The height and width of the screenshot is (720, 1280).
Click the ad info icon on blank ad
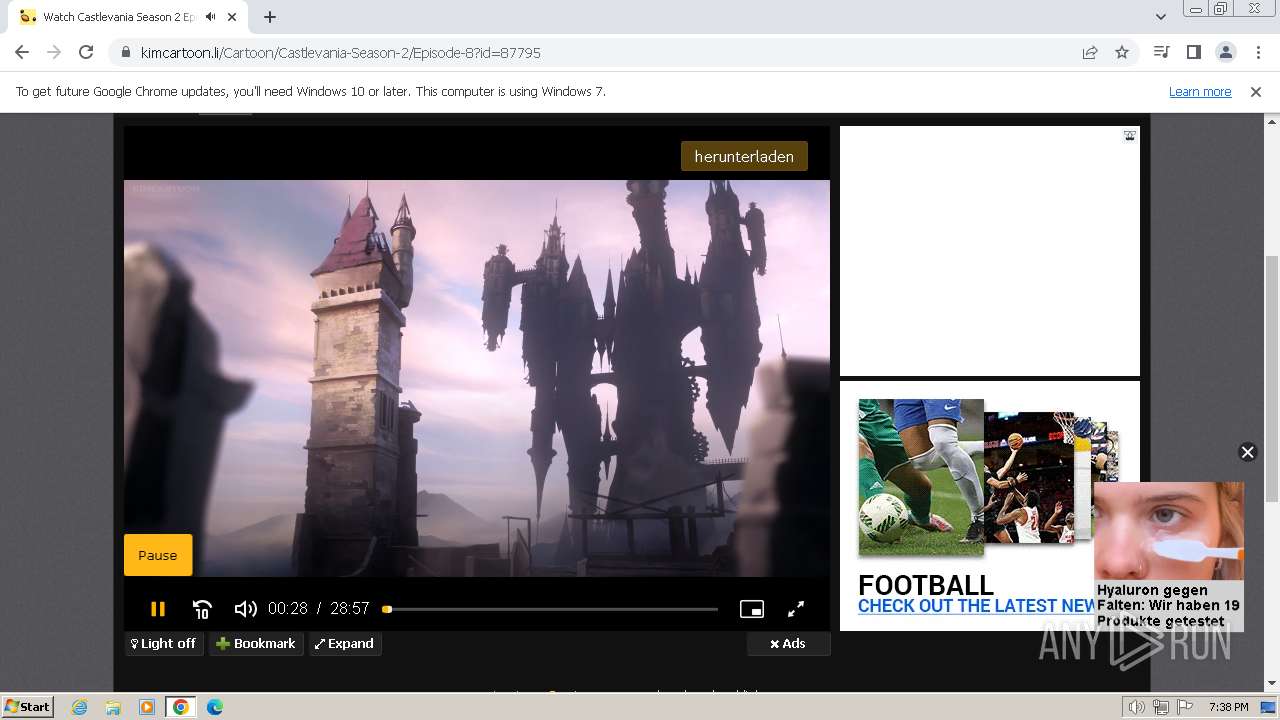pyautogui.click(x=1129, y=136)
